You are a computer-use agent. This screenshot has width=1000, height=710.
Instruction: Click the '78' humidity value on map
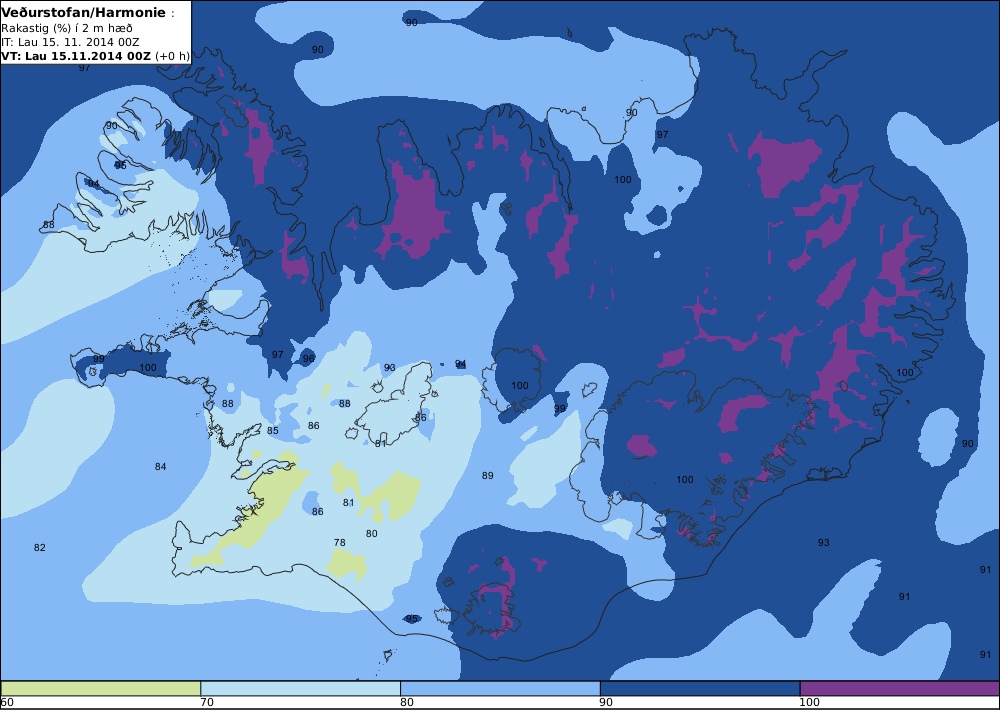point(340,543)
